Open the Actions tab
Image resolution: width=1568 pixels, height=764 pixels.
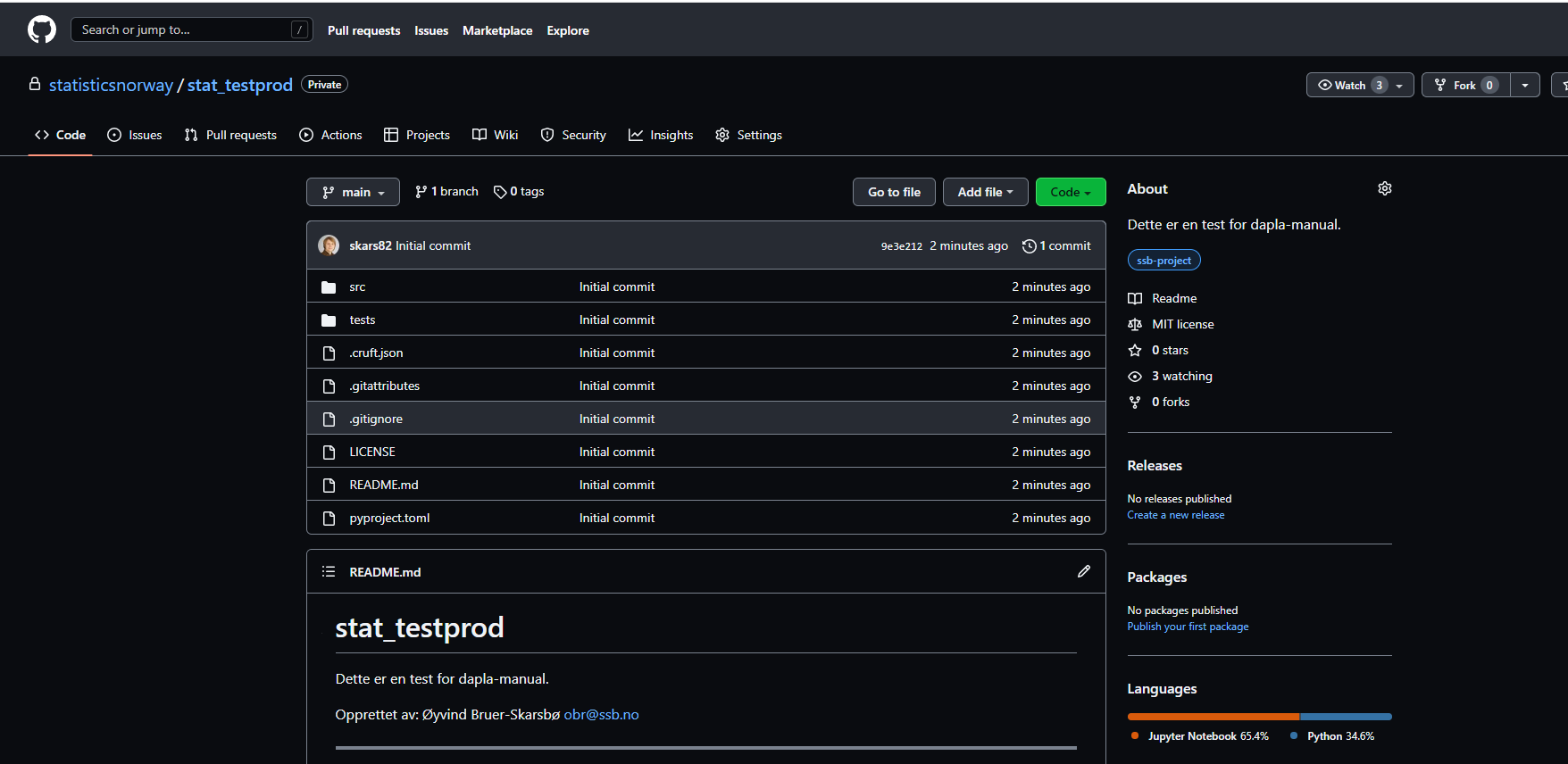pyautogui.click(x=330, y=135)
